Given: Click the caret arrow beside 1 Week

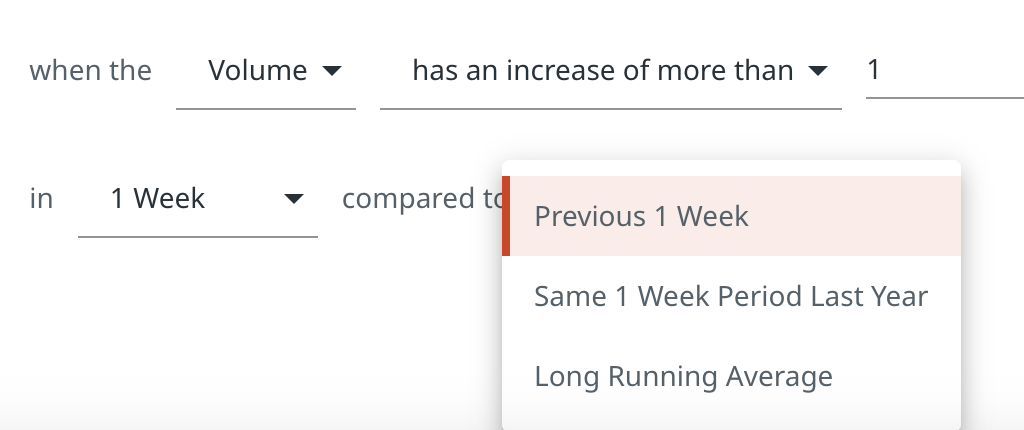Looking at the screenshot, I should 293,200.
